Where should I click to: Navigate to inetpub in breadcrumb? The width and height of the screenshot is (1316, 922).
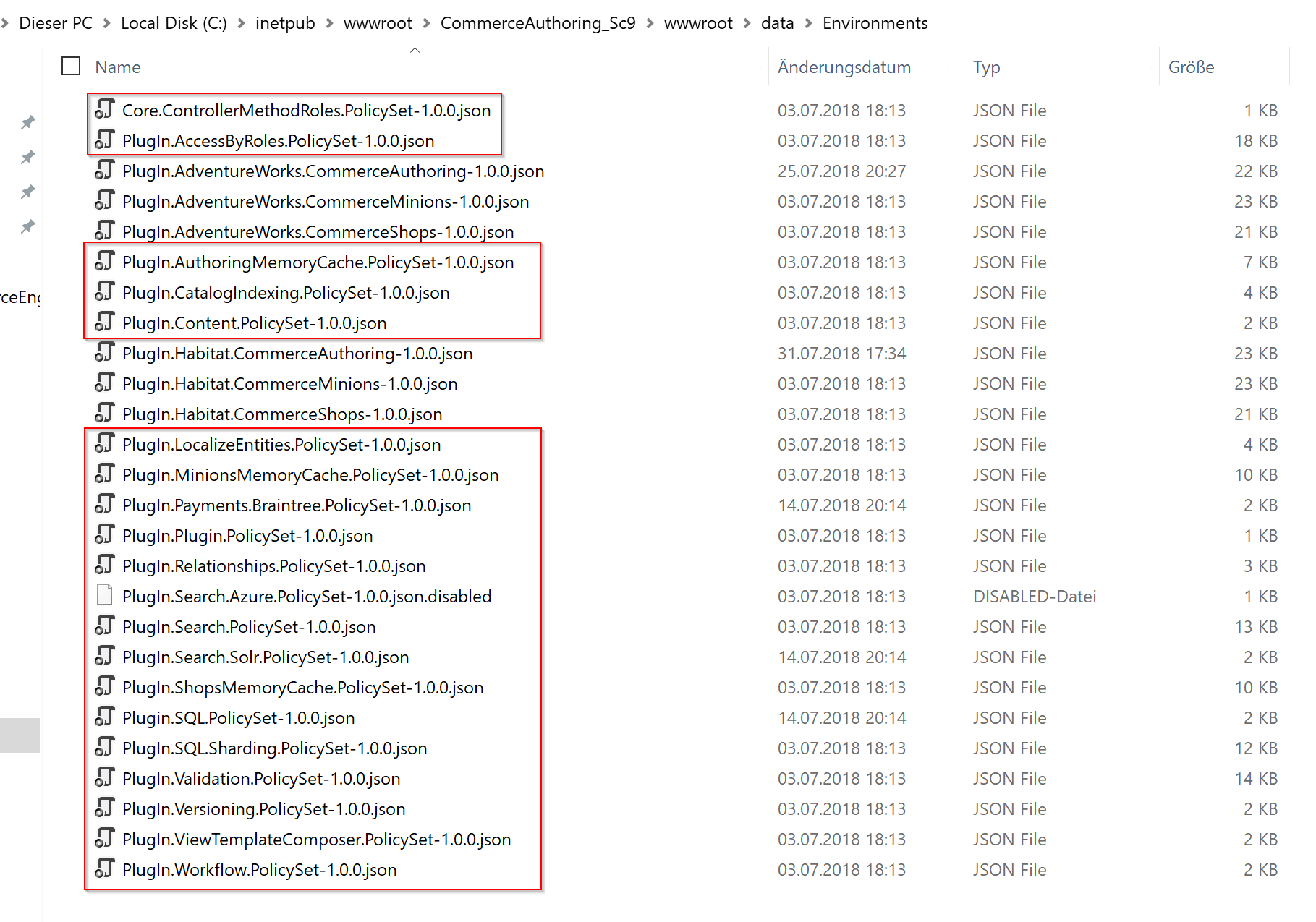coord(285,23)
